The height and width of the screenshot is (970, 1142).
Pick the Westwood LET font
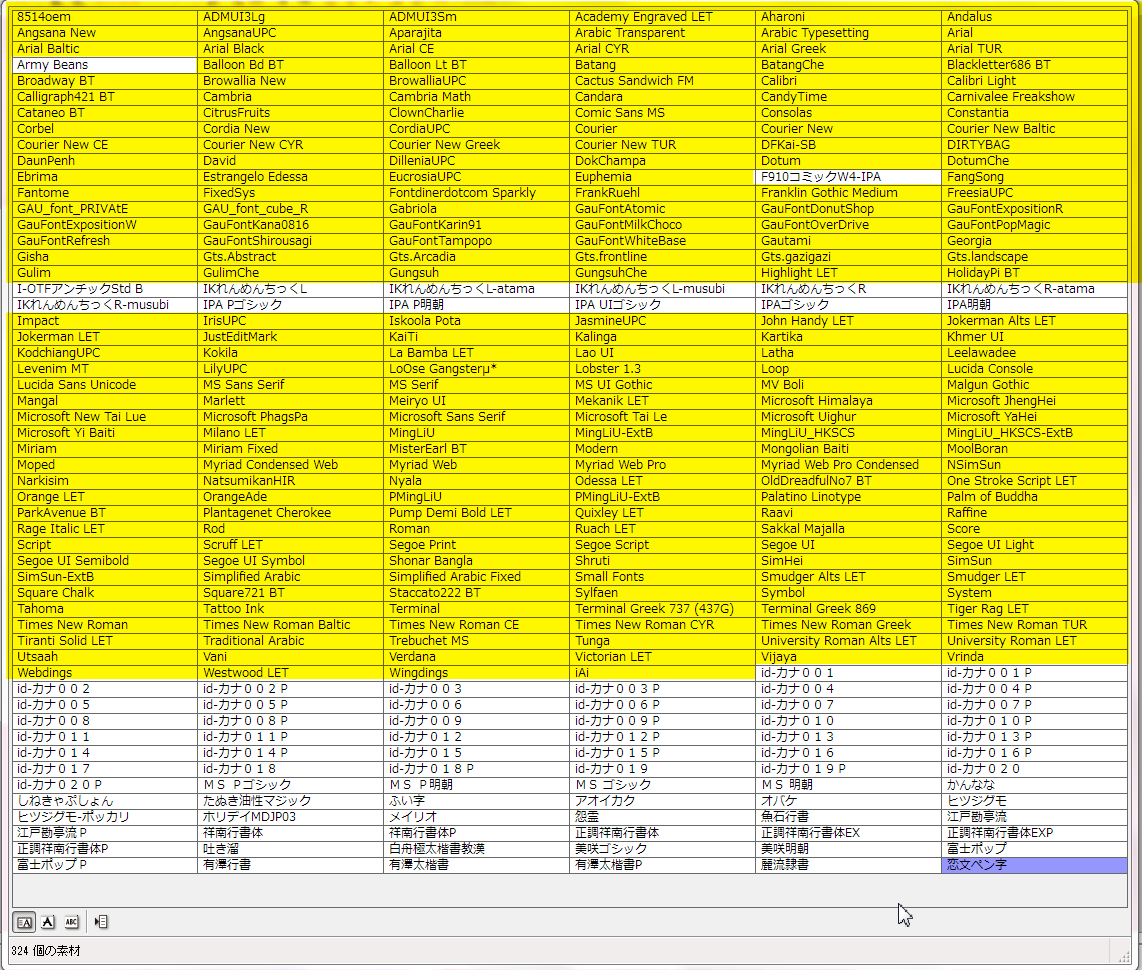tap(291, 674)
